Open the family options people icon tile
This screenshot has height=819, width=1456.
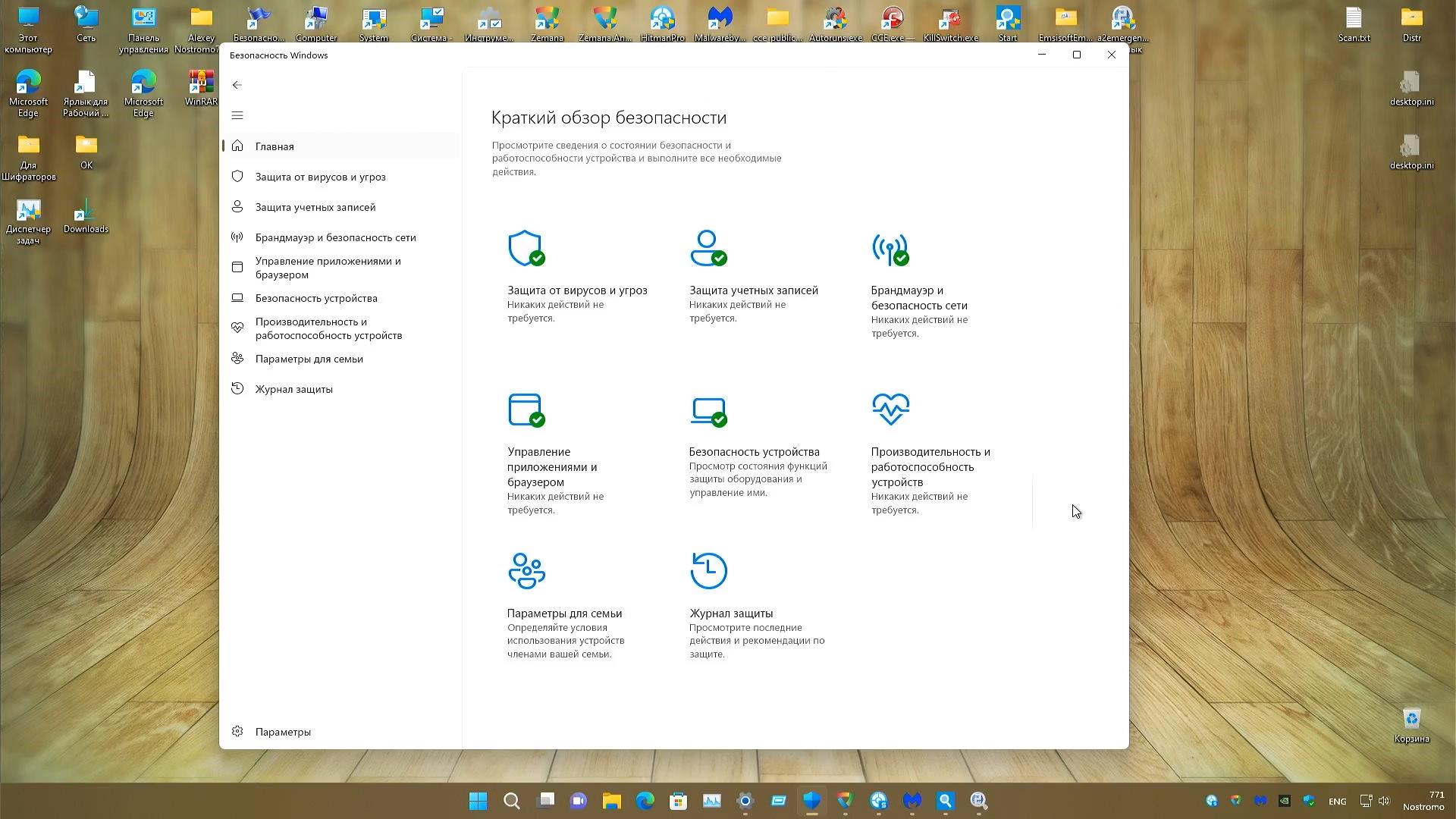click(526, 571)
